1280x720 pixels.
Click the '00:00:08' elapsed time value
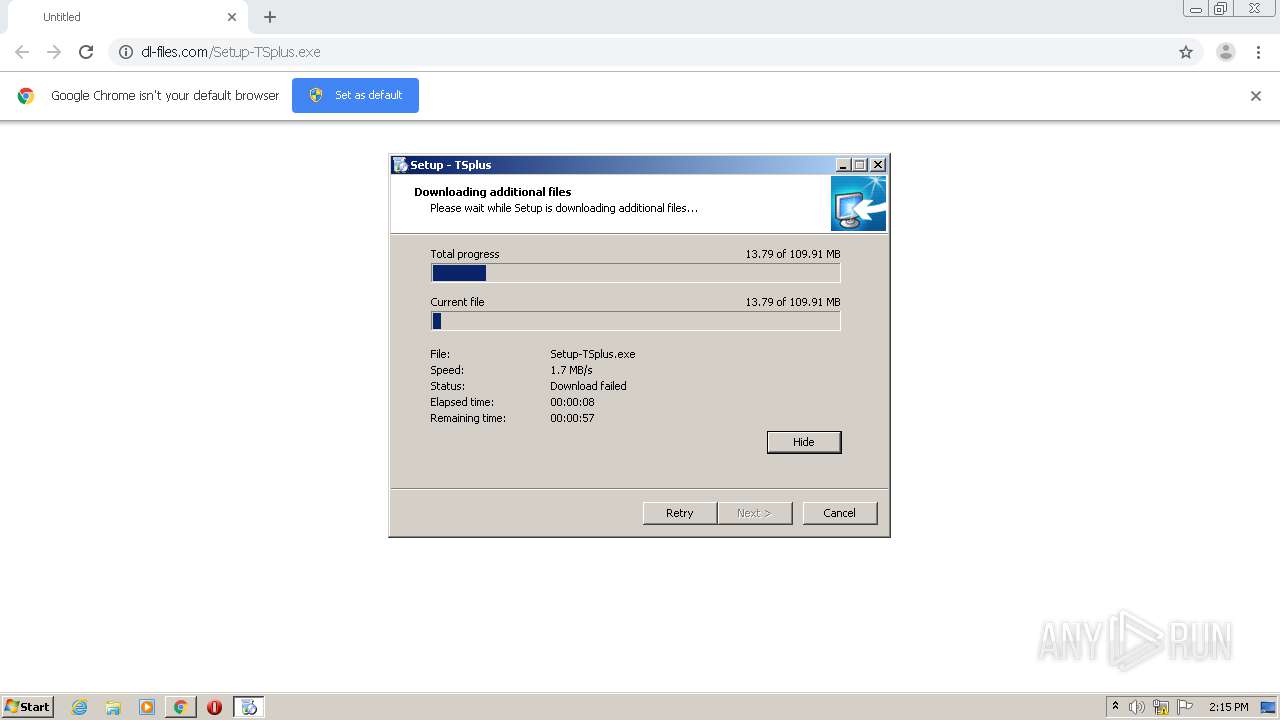click(572, 402)
